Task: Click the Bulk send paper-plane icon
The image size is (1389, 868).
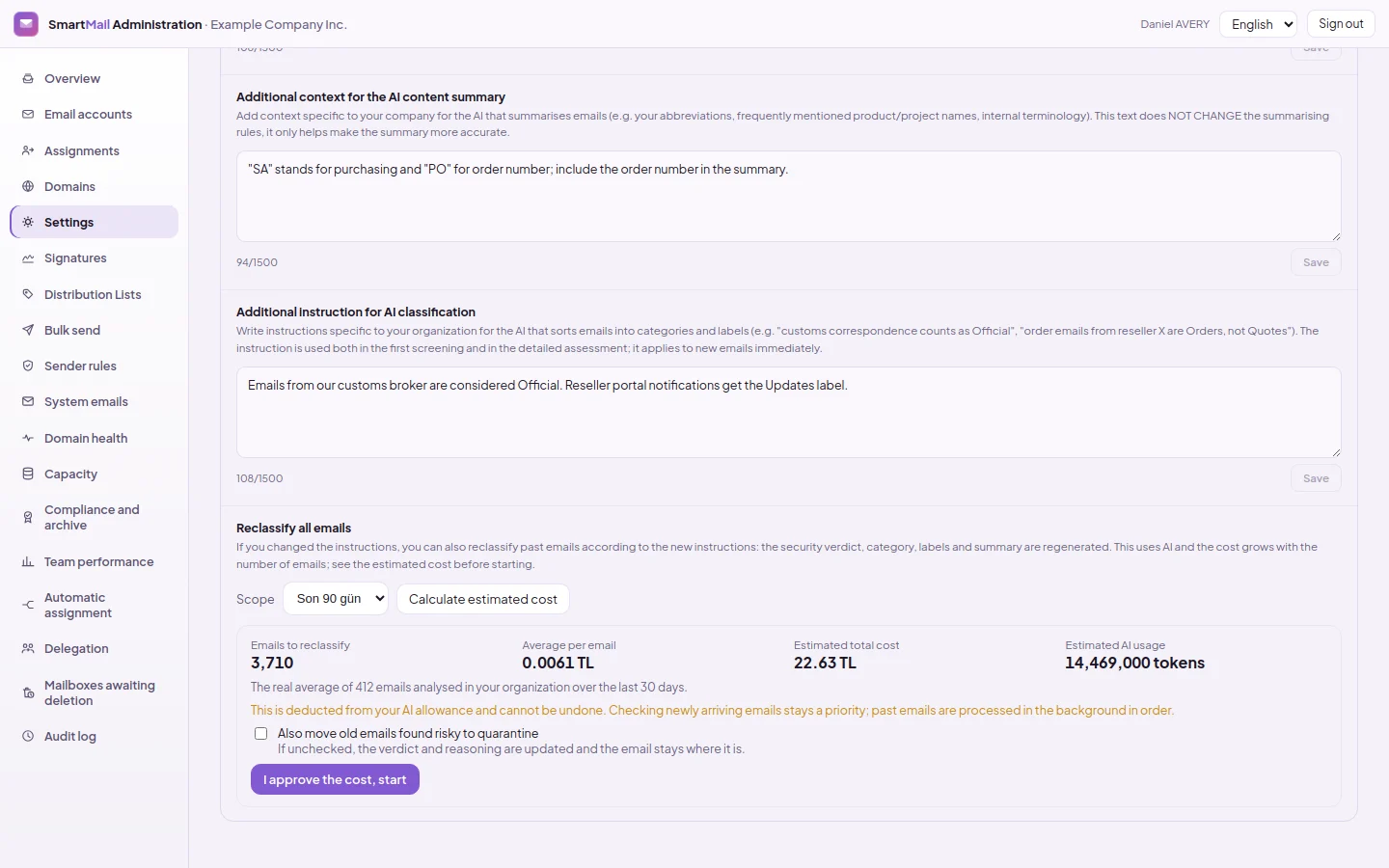Action: pos(28,330)
